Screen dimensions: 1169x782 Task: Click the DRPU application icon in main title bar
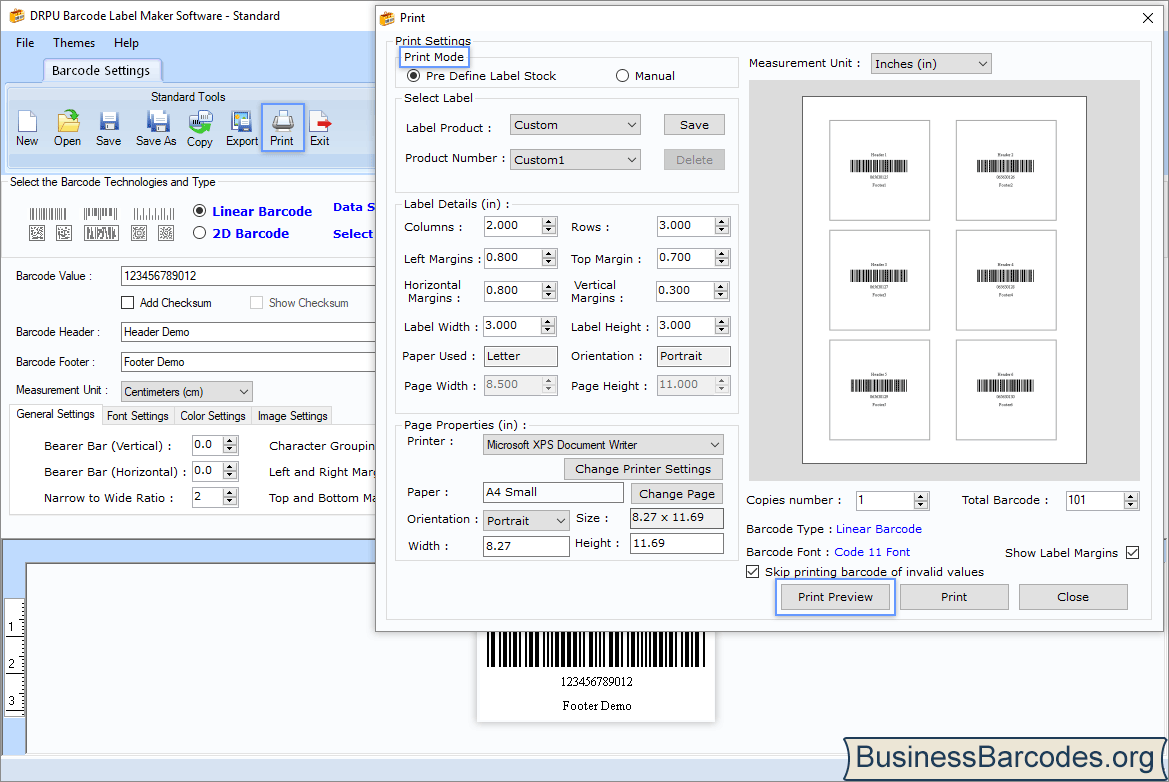(16, 16)
